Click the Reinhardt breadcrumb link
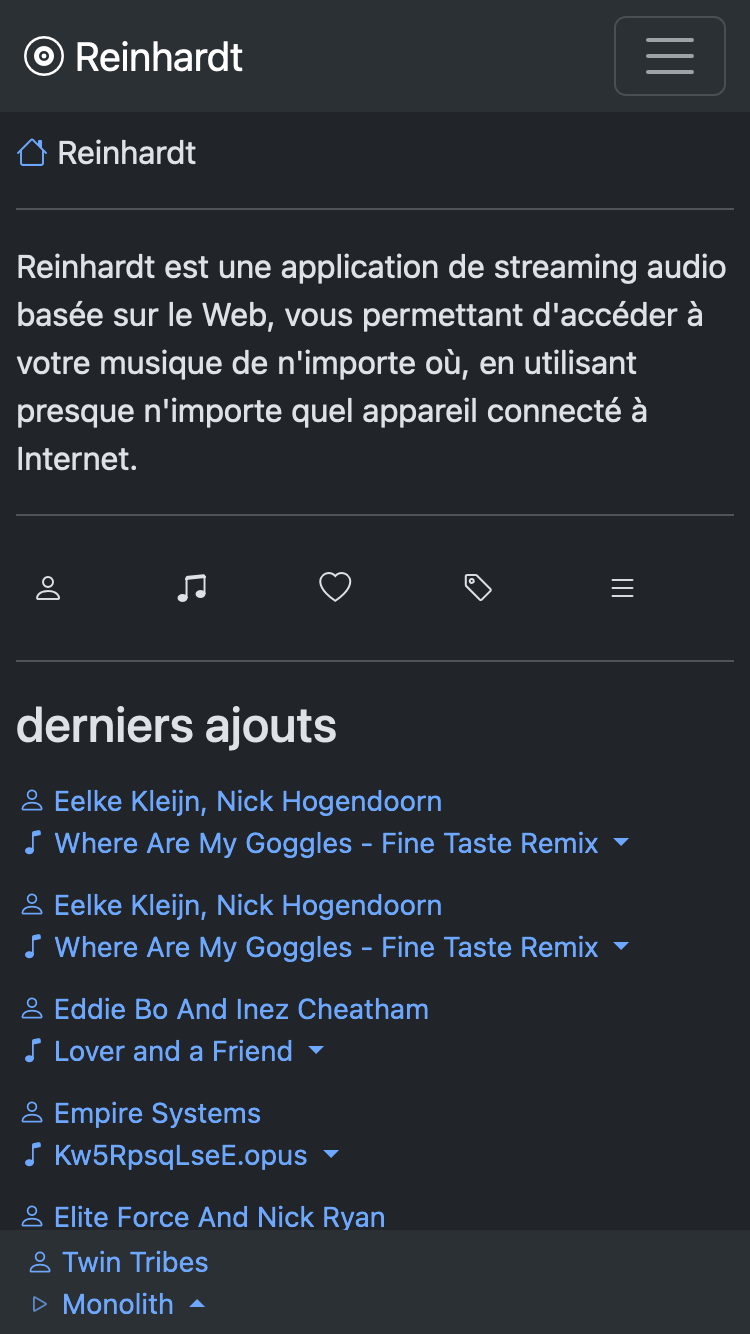 click(x=127, y=153)
